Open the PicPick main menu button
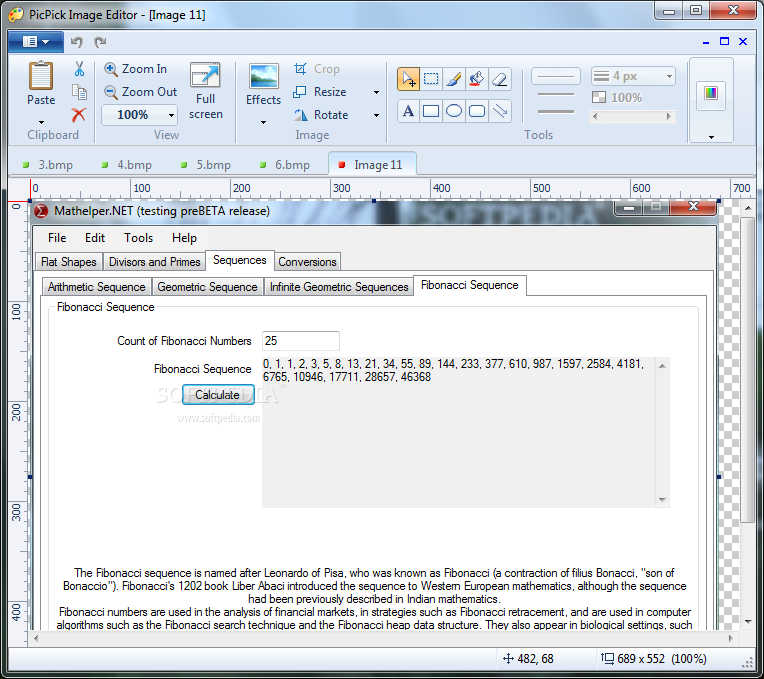764x679 pixels. (x=36, y=42)
